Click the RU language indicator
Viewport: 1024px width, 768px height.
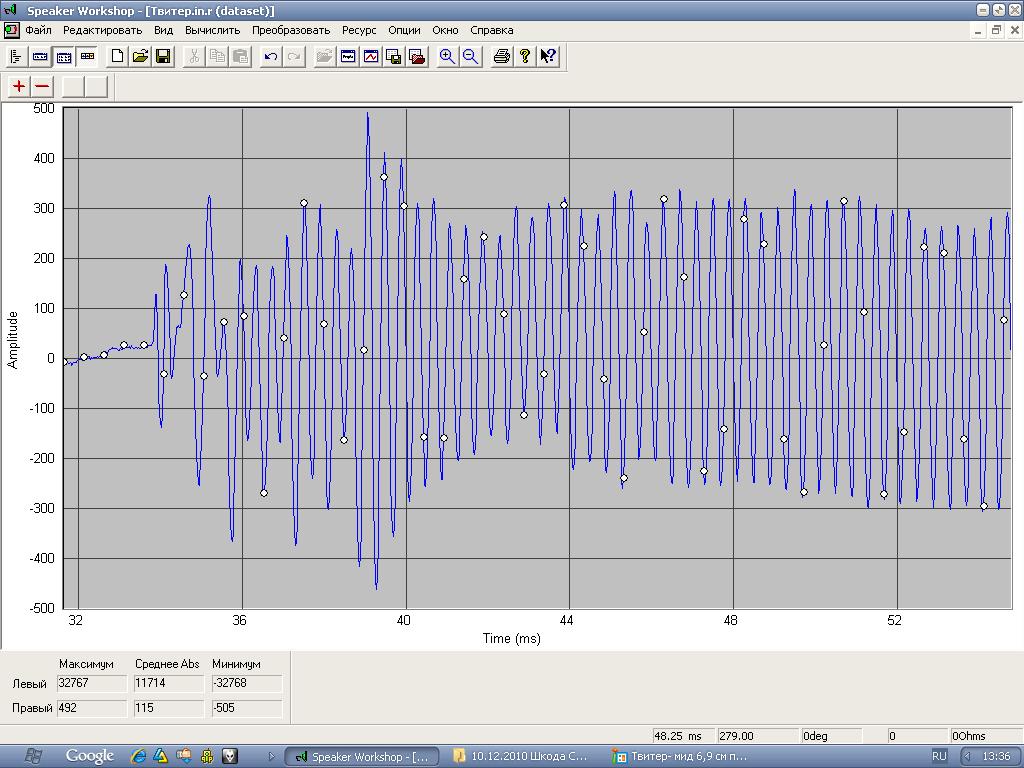coord(939,756)
